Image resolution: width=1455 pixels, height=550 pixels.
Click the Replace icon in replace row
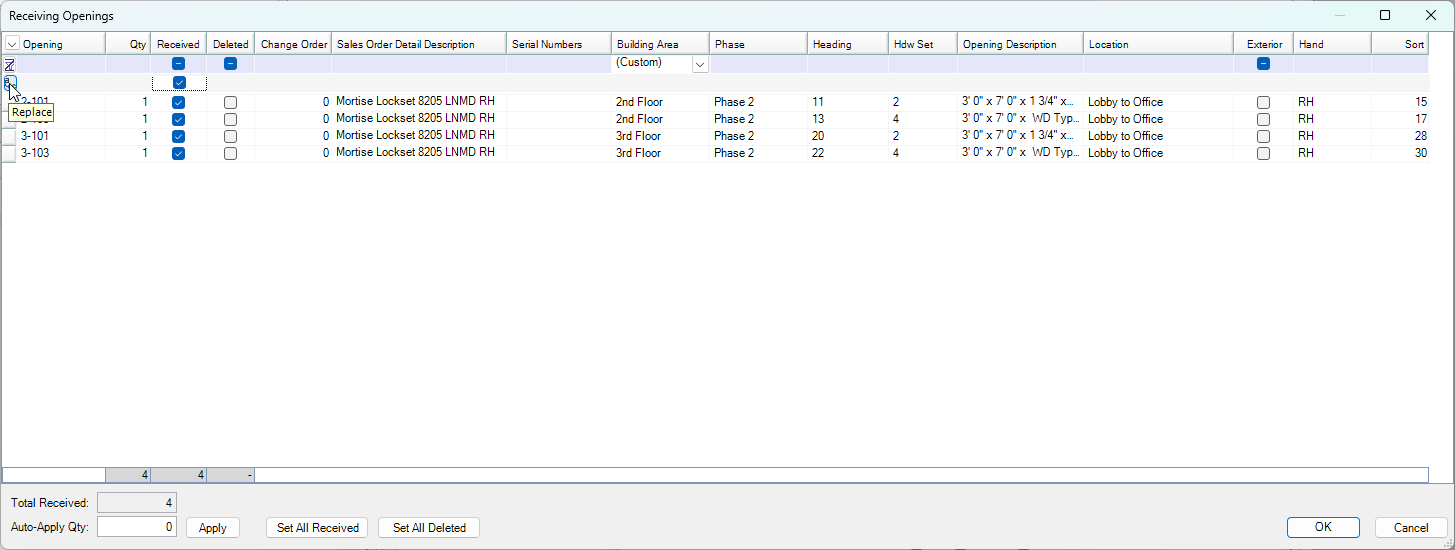pyautogui.click(x=9, y=83)
